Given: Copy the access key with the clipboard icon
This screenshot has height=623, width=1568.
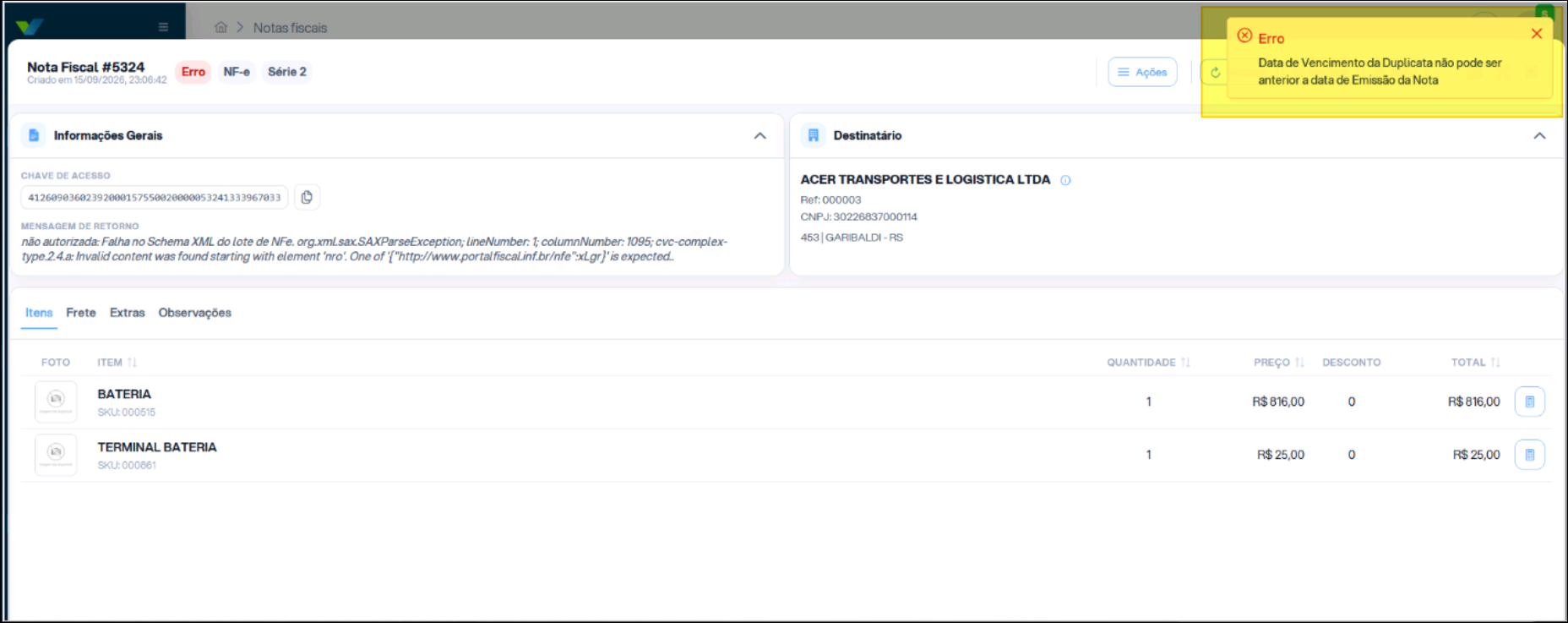Looking at the screenshot, I should 307,197.
